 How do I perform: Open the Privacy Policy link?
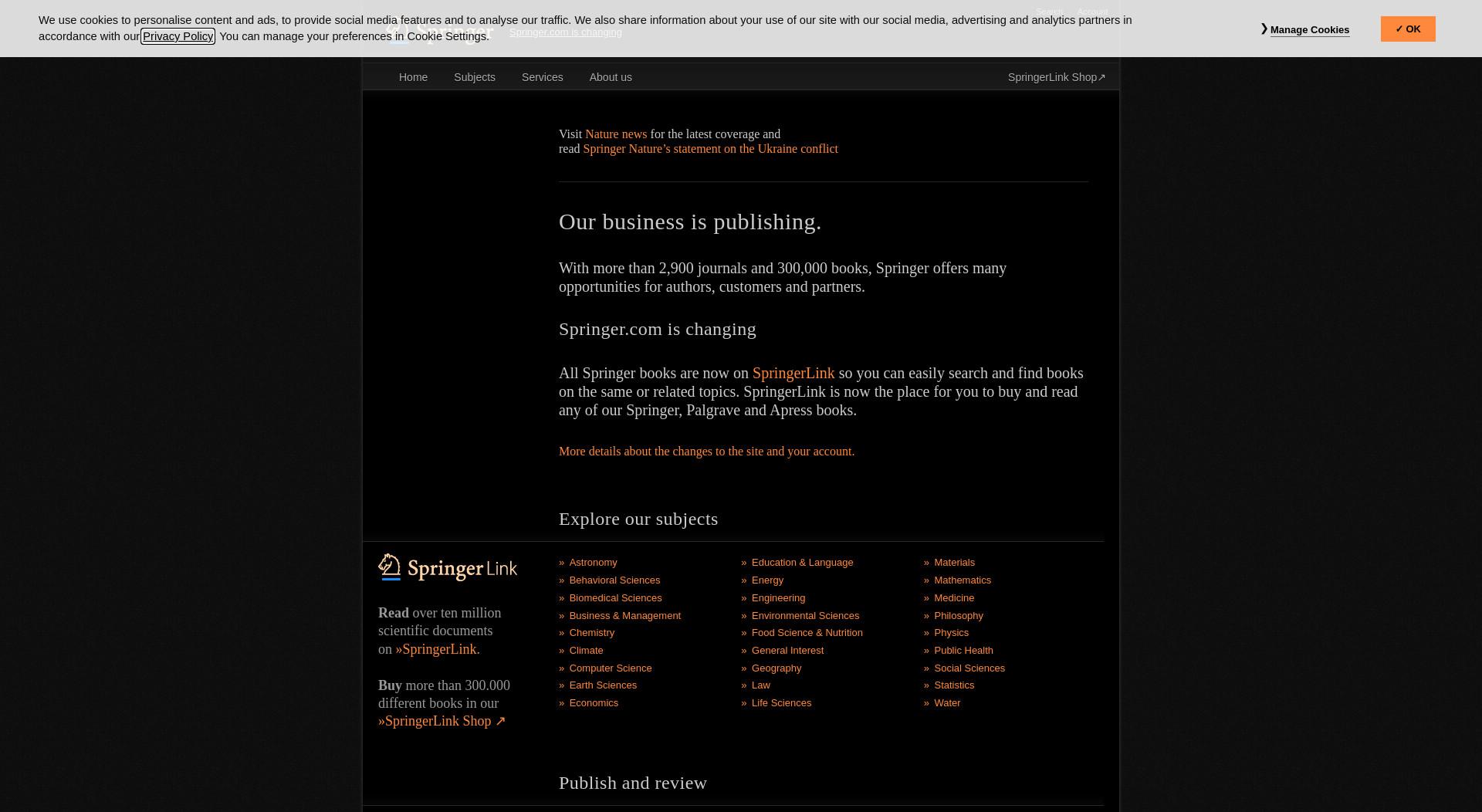[x=178, y=36]
